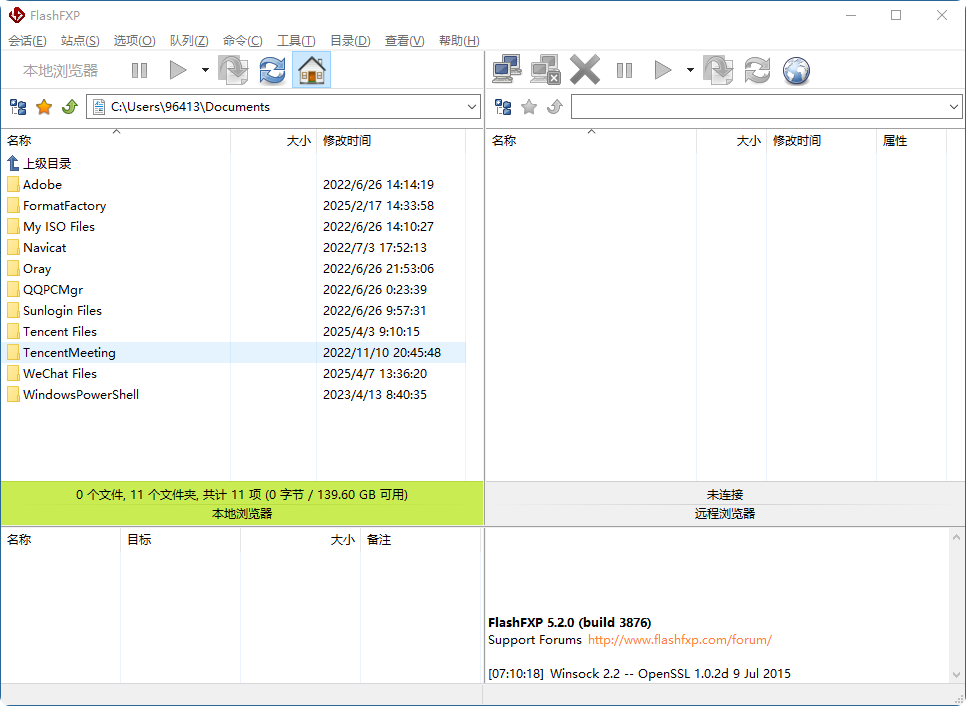Click the local path field C:\Users\96413\Documents
This screenshot has width=966, height=706.
(283, 107)
